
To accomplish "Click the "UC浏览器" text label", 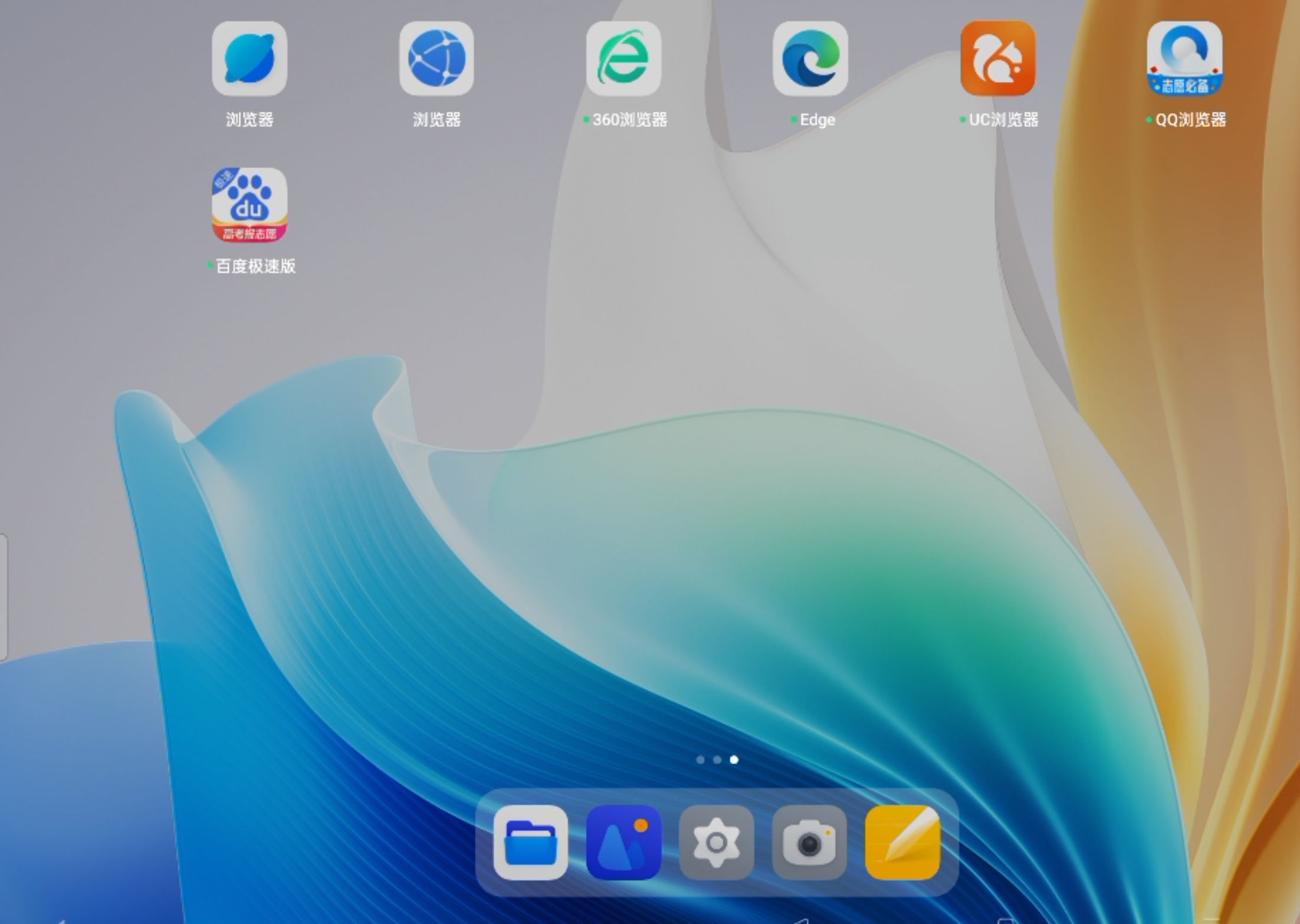I will pyautogui.click(x=1003, y=120).
